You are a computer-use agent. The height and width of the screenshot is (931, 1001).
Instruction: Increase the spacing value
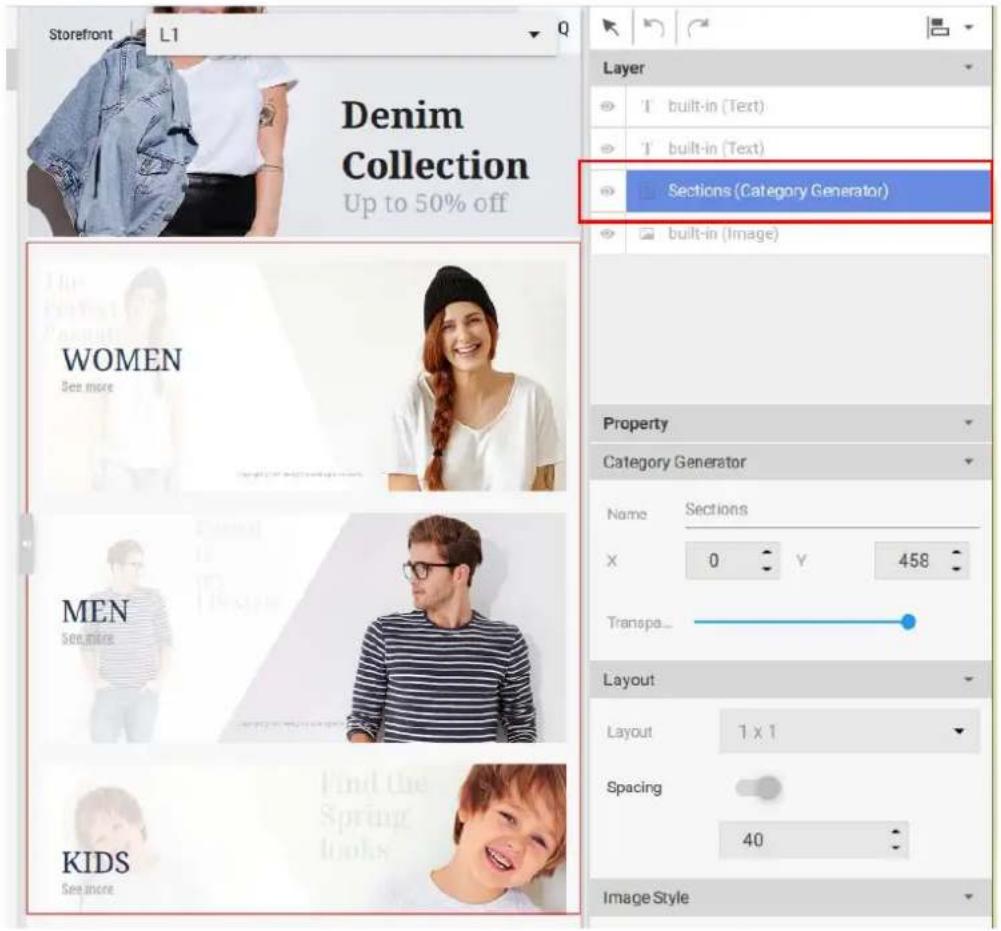pyautogui.click(x=895, y=831)
